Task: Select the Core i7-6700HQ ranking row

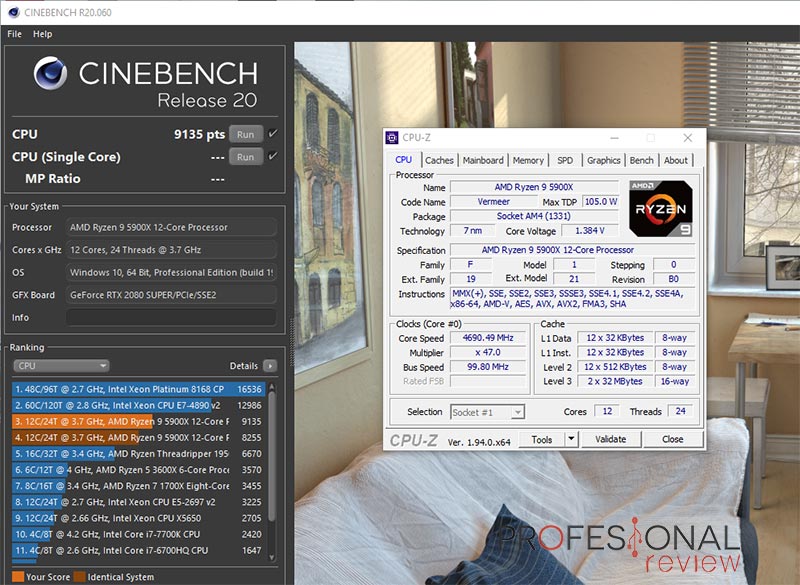Action: (x=138, y=551)
